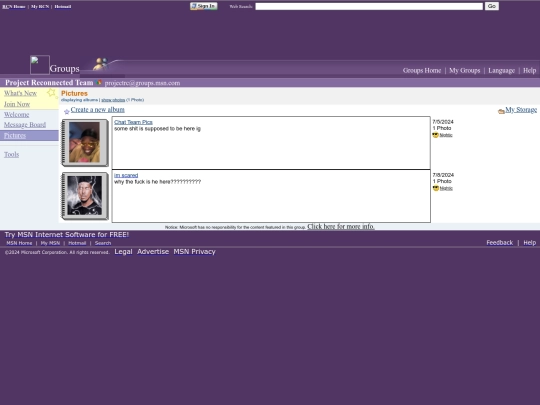Select Join Now in the sidebar
This screenshot has width=540, height=405.
pos(17,104)
